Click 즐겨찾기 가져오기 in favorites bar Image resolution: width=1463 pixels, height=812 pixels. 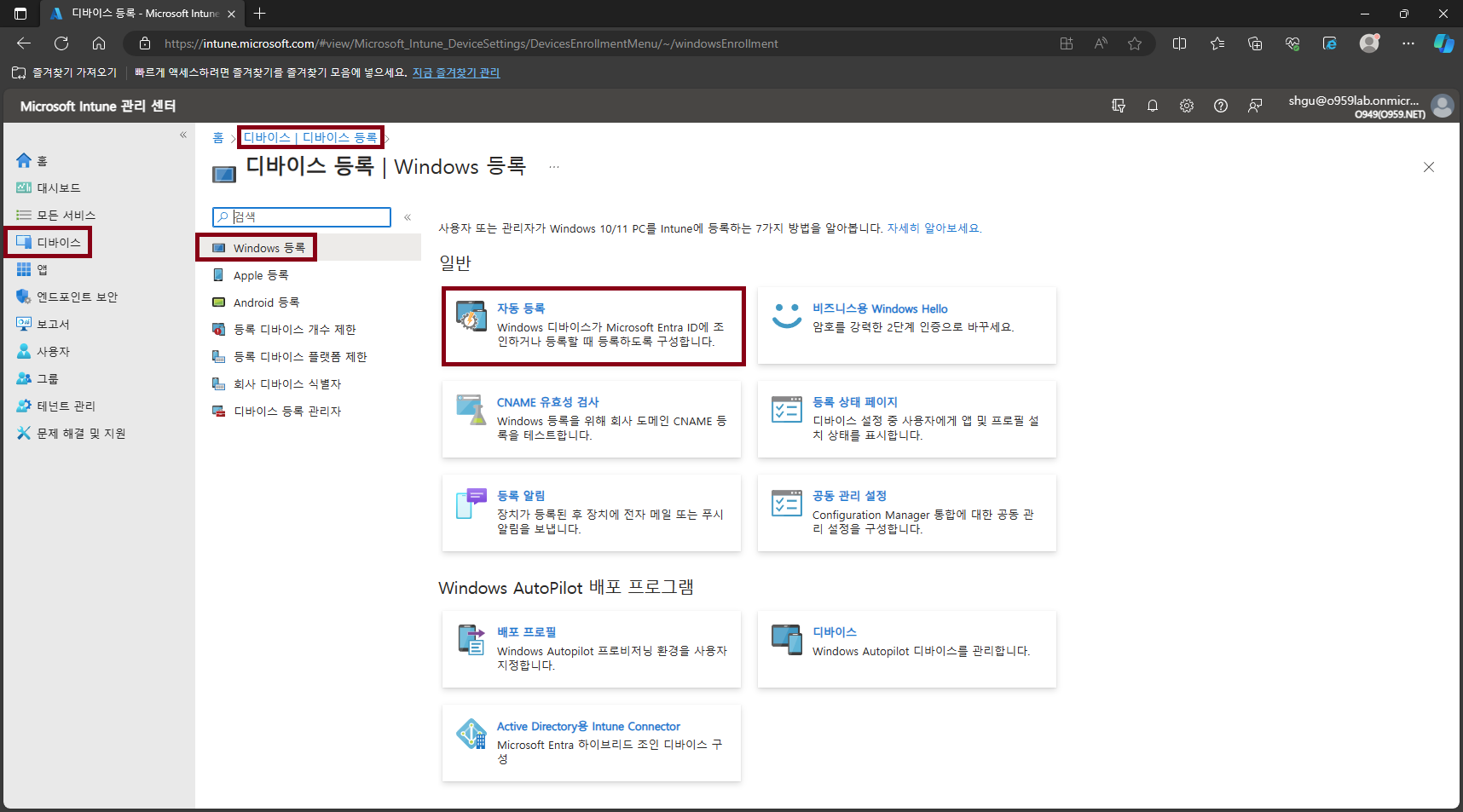[65, 73]
